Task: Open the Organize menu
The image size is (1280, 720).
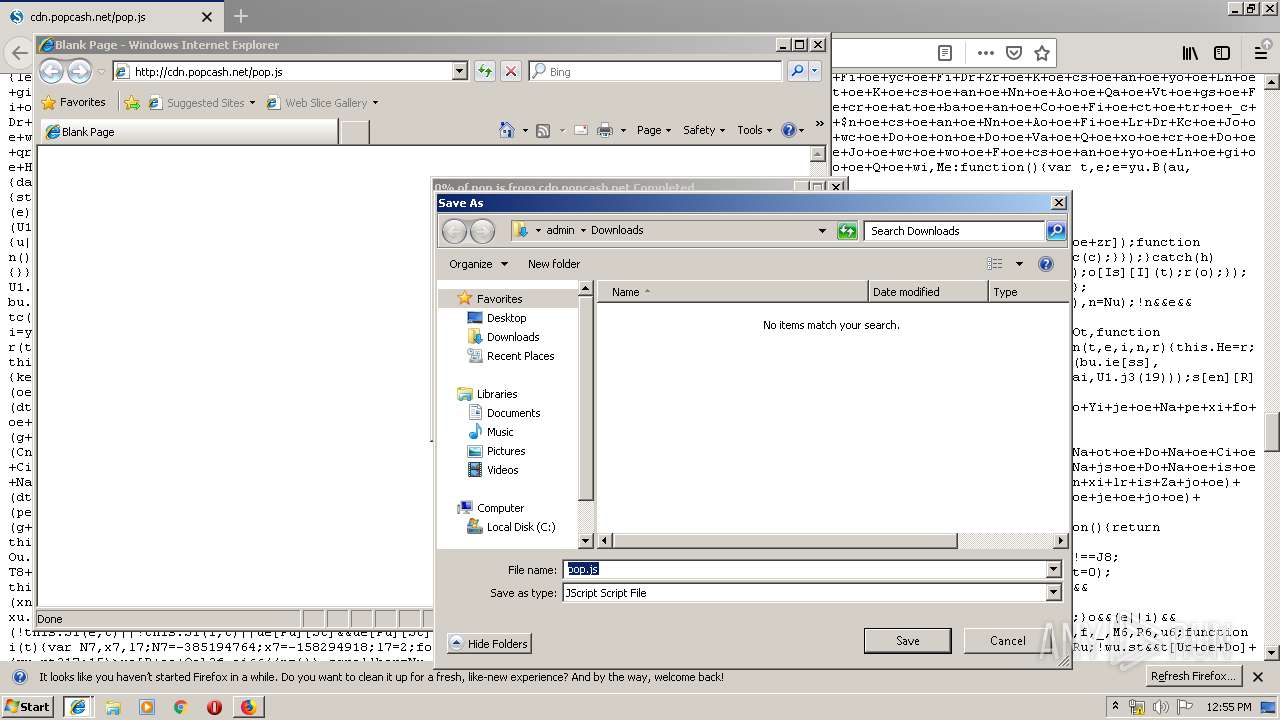Action: pos(478,264)
